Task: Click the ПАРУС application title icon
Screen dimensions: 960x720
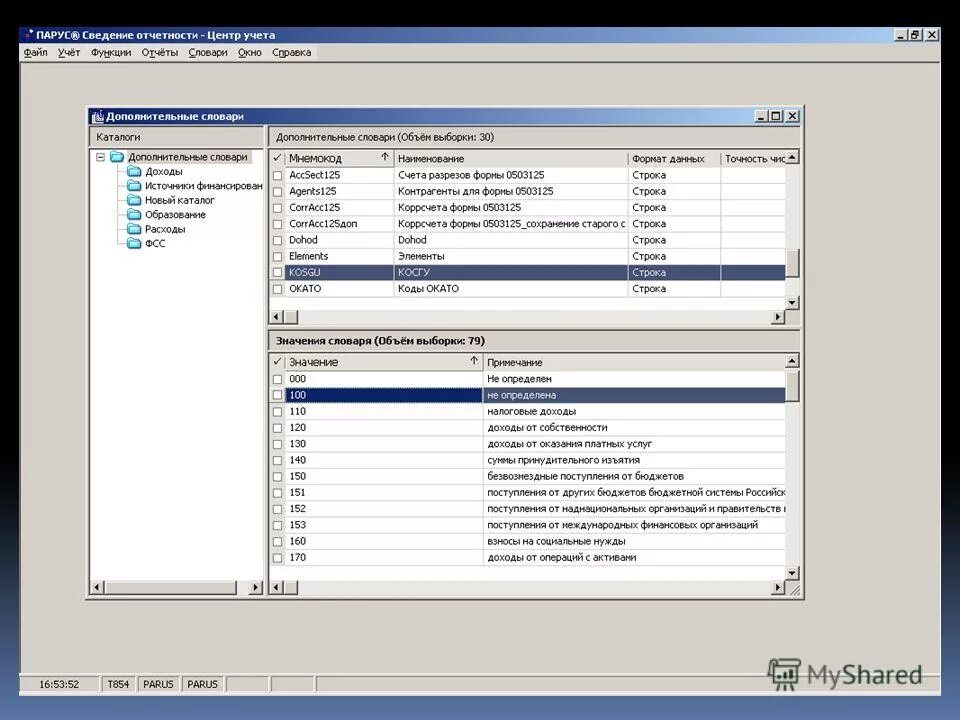Action: tap(28, 35)
